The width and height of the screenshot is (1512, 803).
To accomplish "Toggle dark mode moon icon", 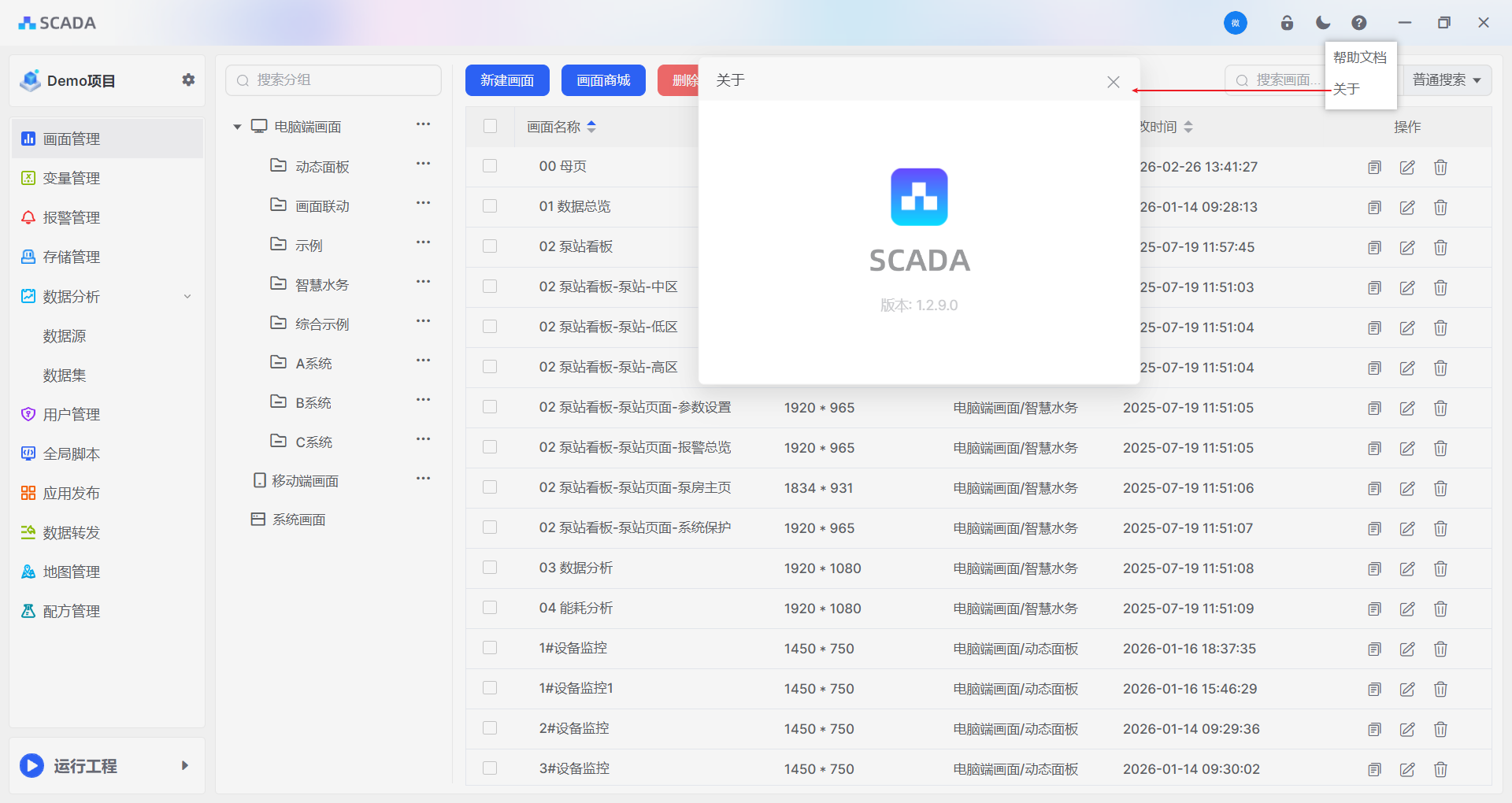I will click(1323, 23).
